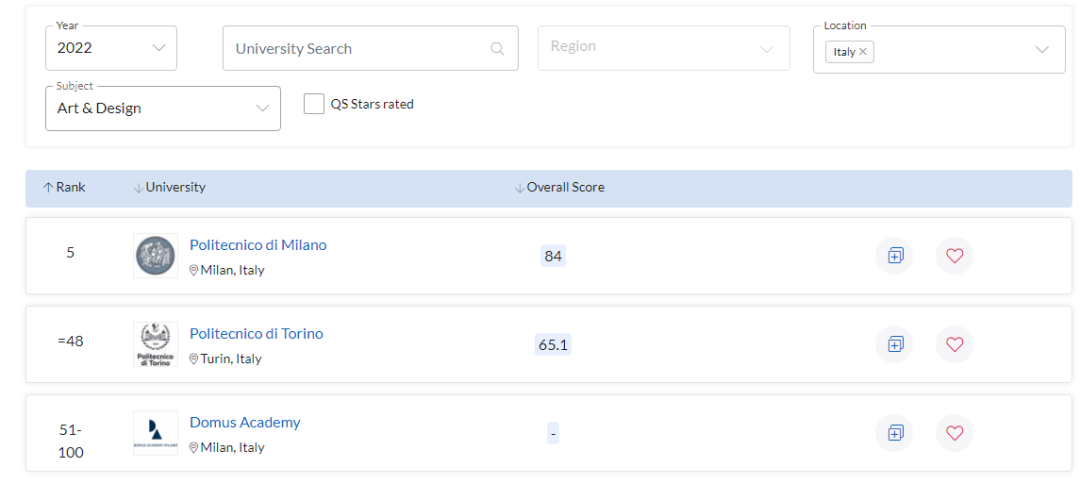The width and height of the screenshot is (1080, 484).
Task: Open the Domus Academy link
Action: click(x=245, y=422)
